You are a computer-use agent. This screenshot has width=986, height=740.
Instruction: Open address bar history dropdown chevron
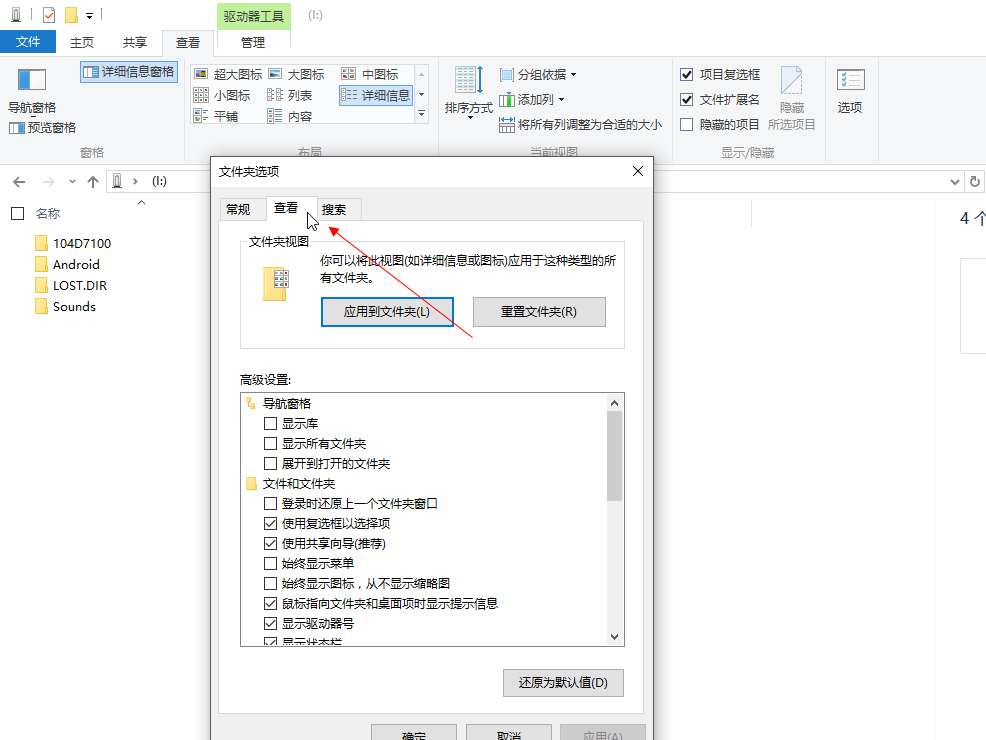pos(955,182)
